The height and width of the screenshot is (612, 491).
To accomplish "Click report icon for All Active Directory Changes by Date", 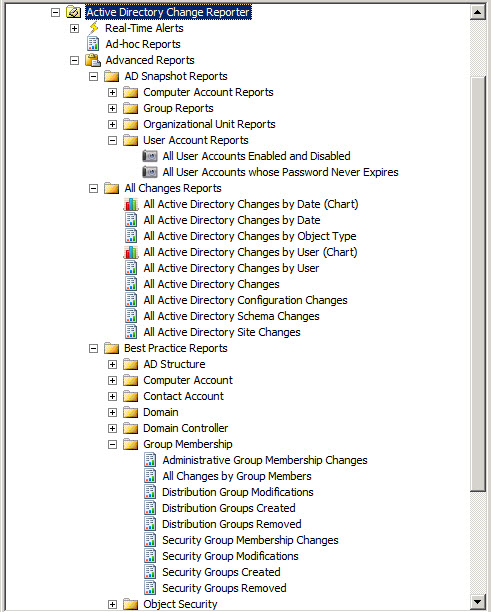I will point(131,220).
